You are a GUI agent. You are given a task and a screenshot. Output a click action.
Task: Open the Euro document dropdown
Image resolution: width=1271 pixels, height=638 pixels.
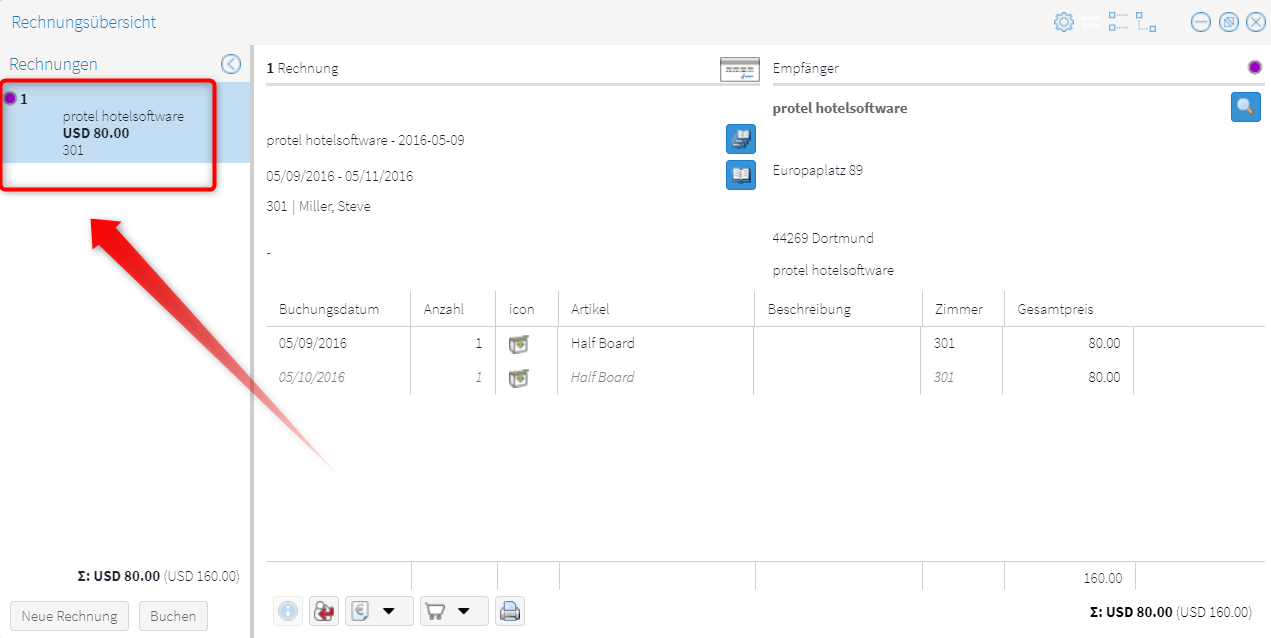coord(379,611)
